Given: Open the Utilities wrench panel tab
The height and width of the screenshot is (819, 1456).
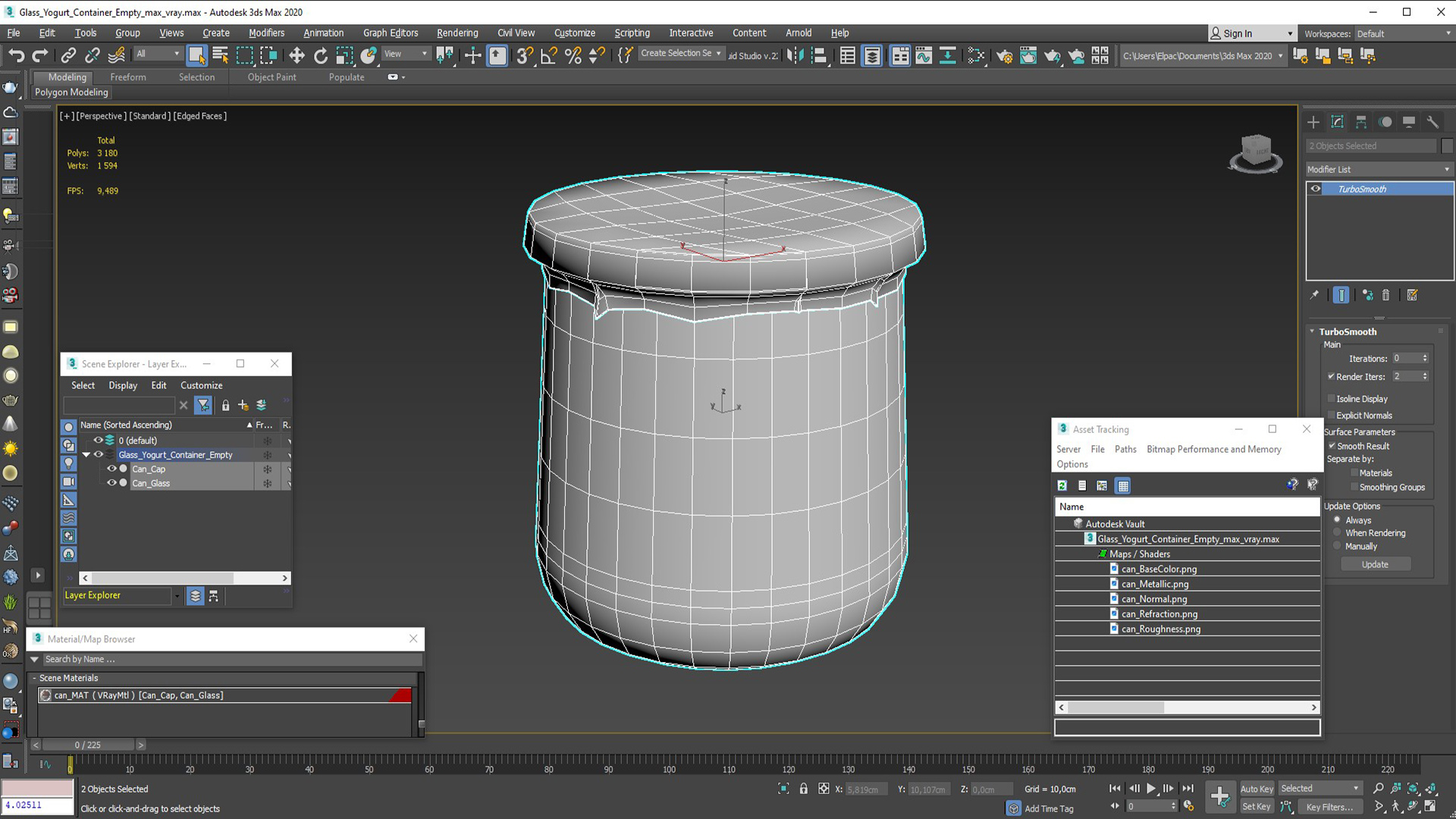Looking at the screenshot, I should click(x=1432, y=122).
